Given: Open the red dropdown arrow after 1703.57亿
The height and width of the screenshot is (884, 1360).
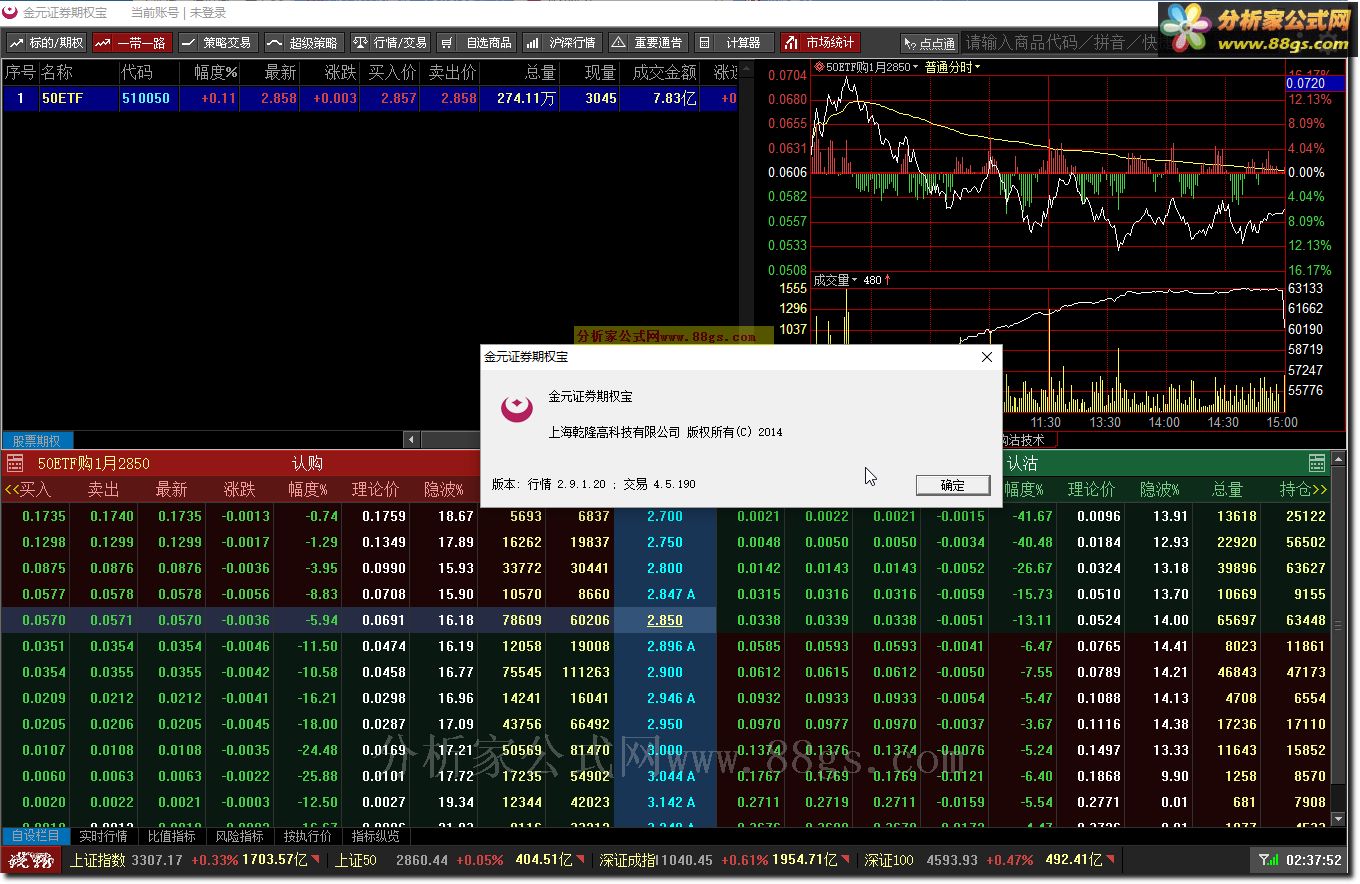Looking at the screenshot, I should [316, 859].
